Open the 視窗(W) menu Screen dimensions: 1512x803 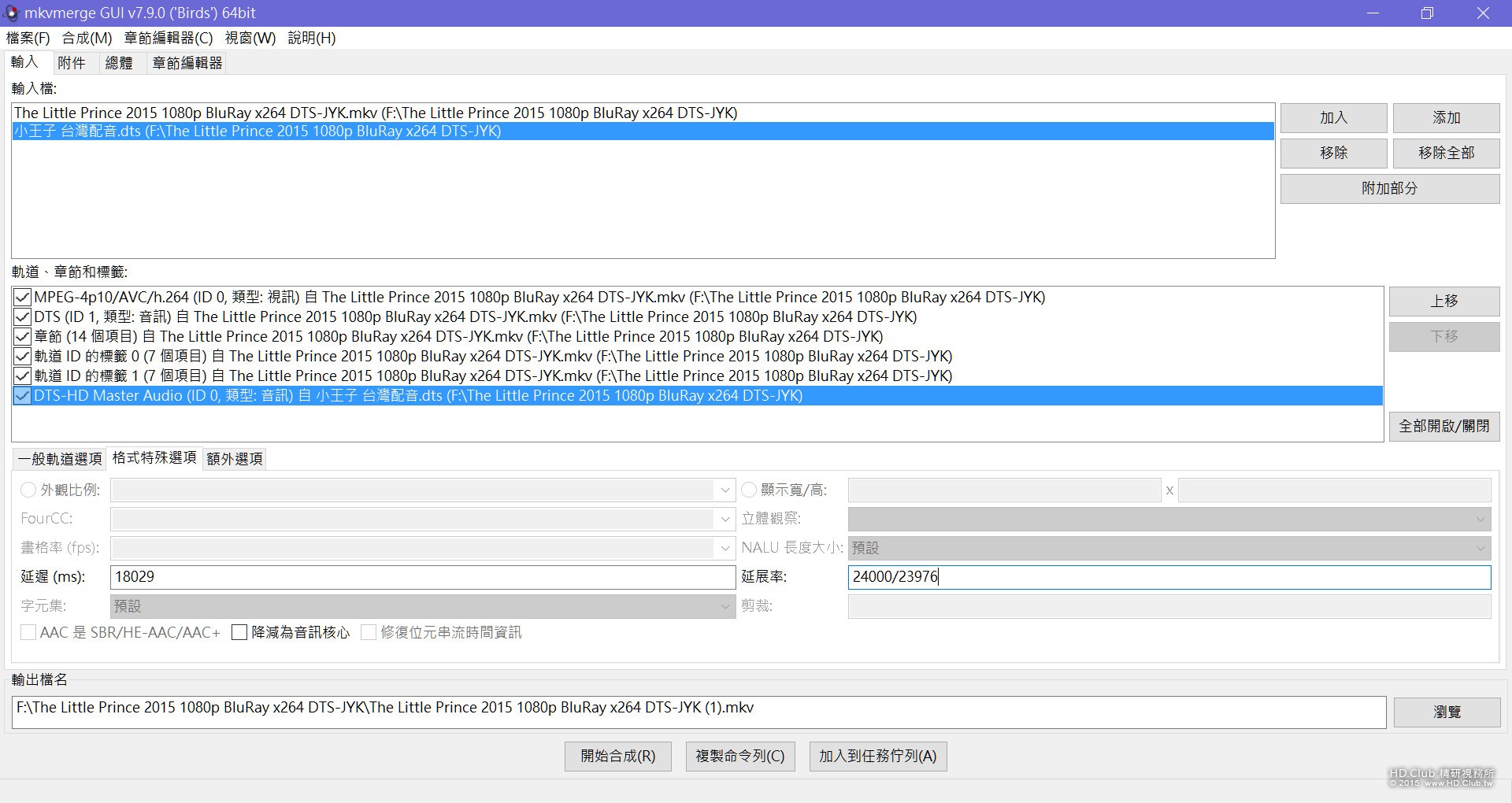[x=250, y=38]
